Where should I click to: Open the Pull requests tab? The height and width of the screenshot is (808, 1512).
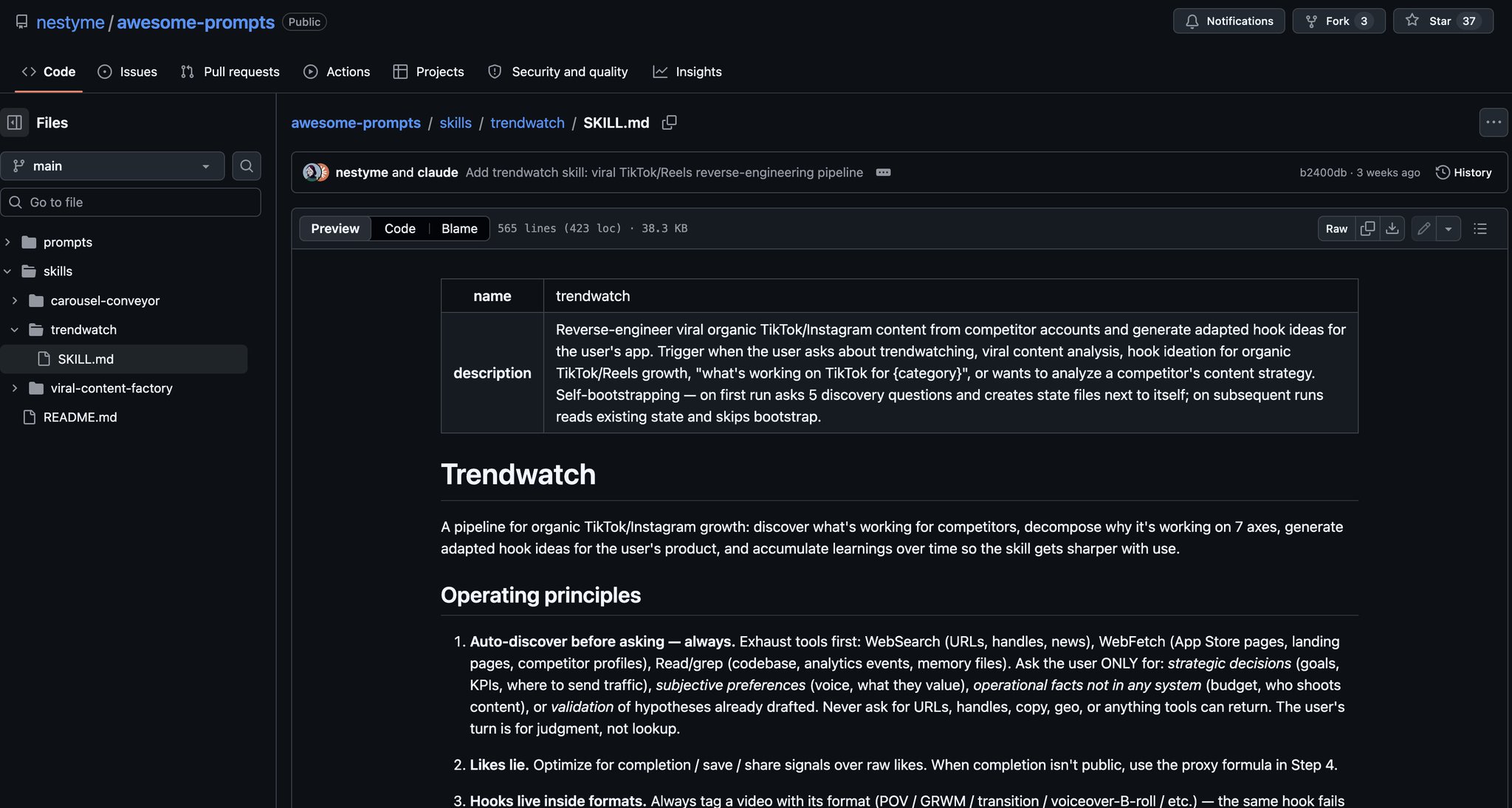(x=230, y=72)
